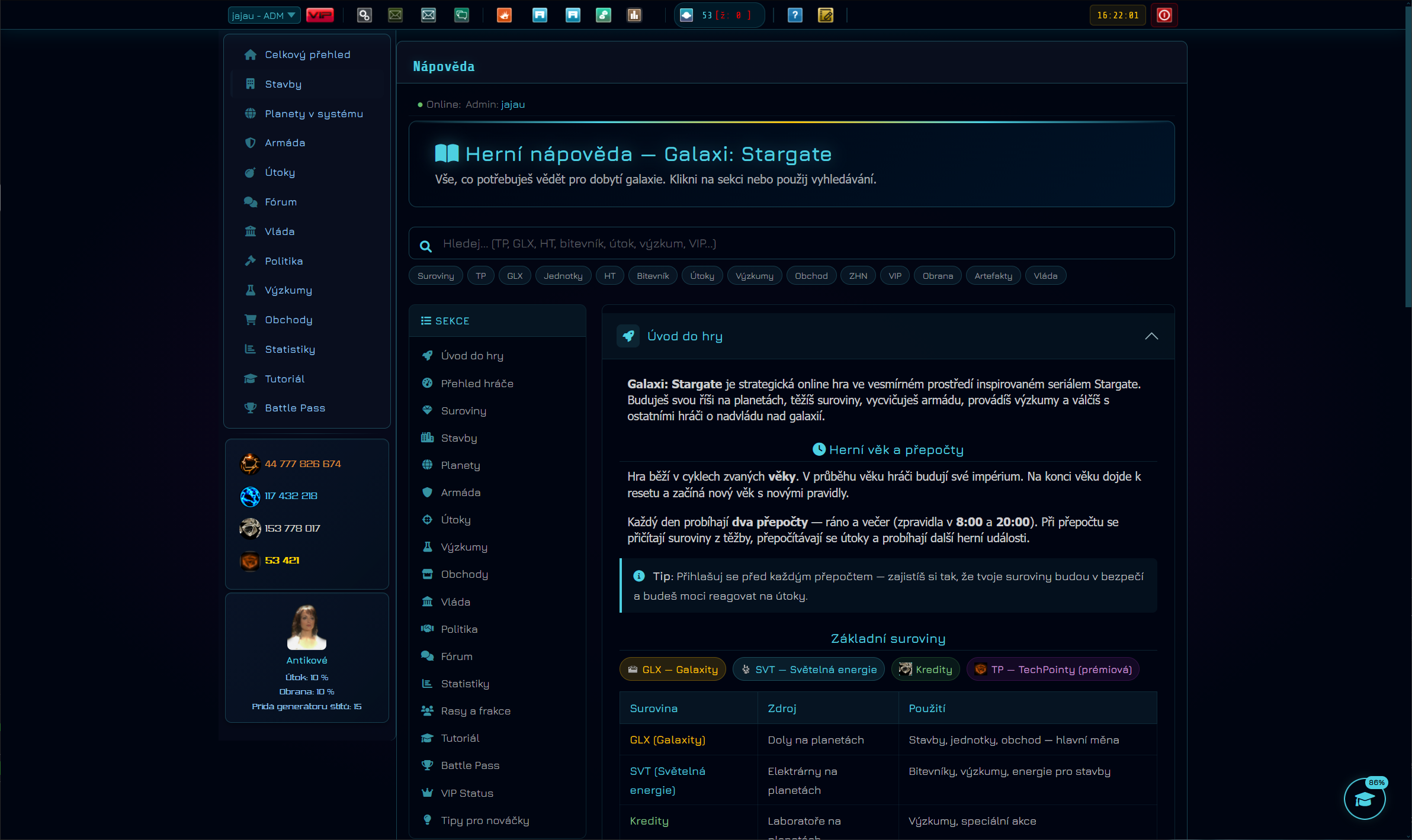Click the gears settings icon in top bar
The height and width of the screenshot is (840, 1412).
click(364, 15)
